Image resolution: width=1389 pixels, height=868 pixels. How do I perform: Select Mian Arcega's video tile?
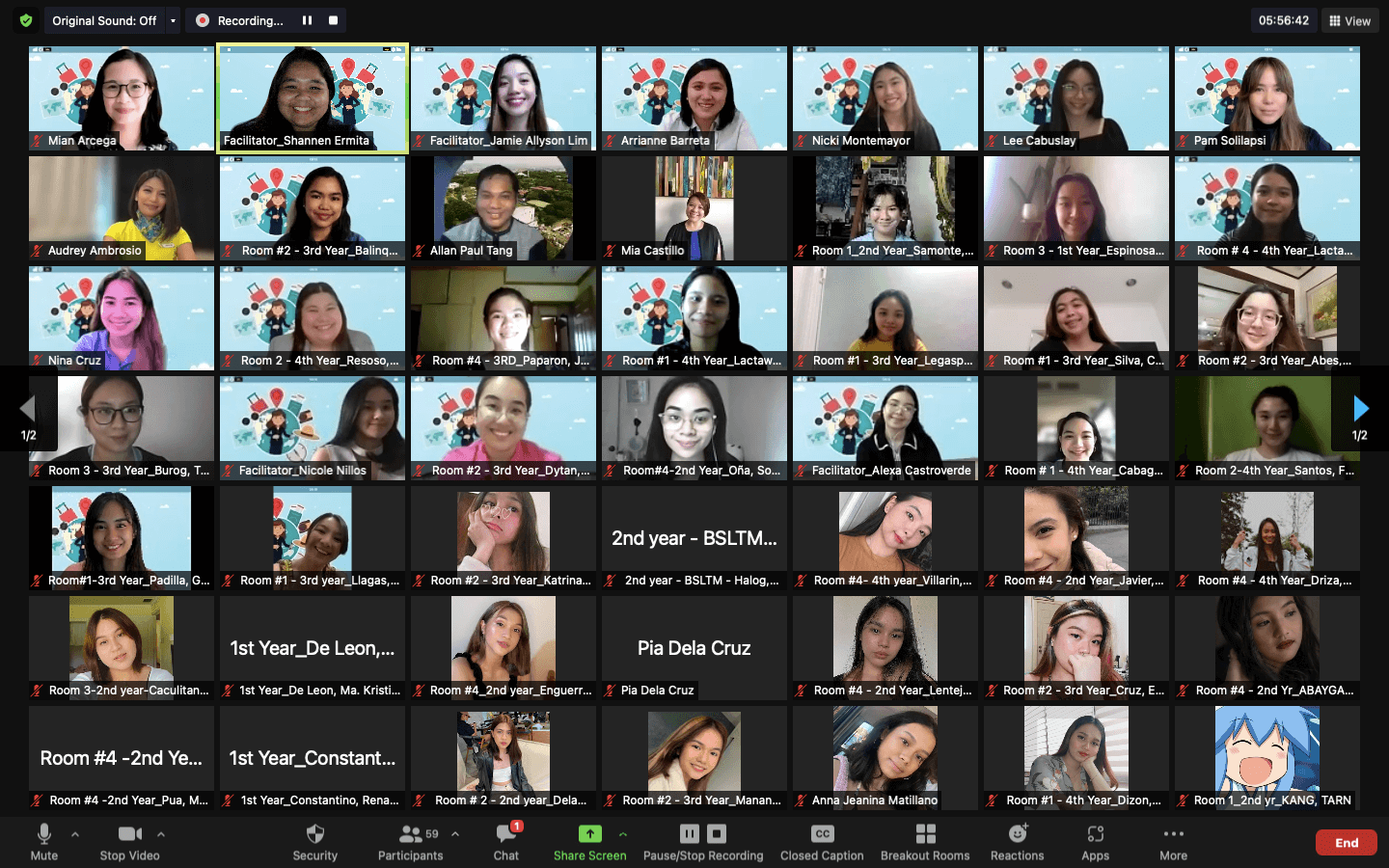coord(122,98)
